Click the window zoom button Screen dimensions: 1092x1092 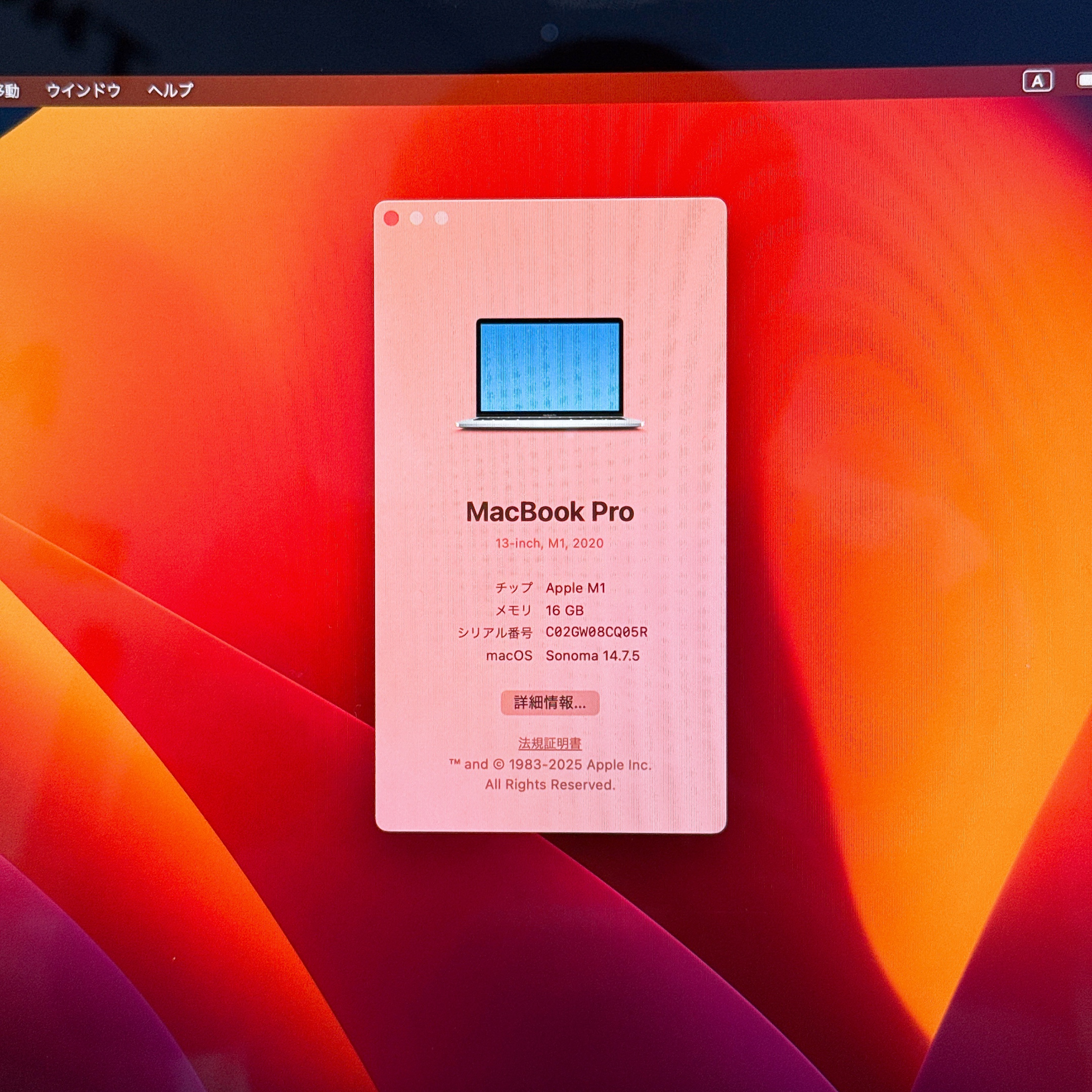coord(441,218)
